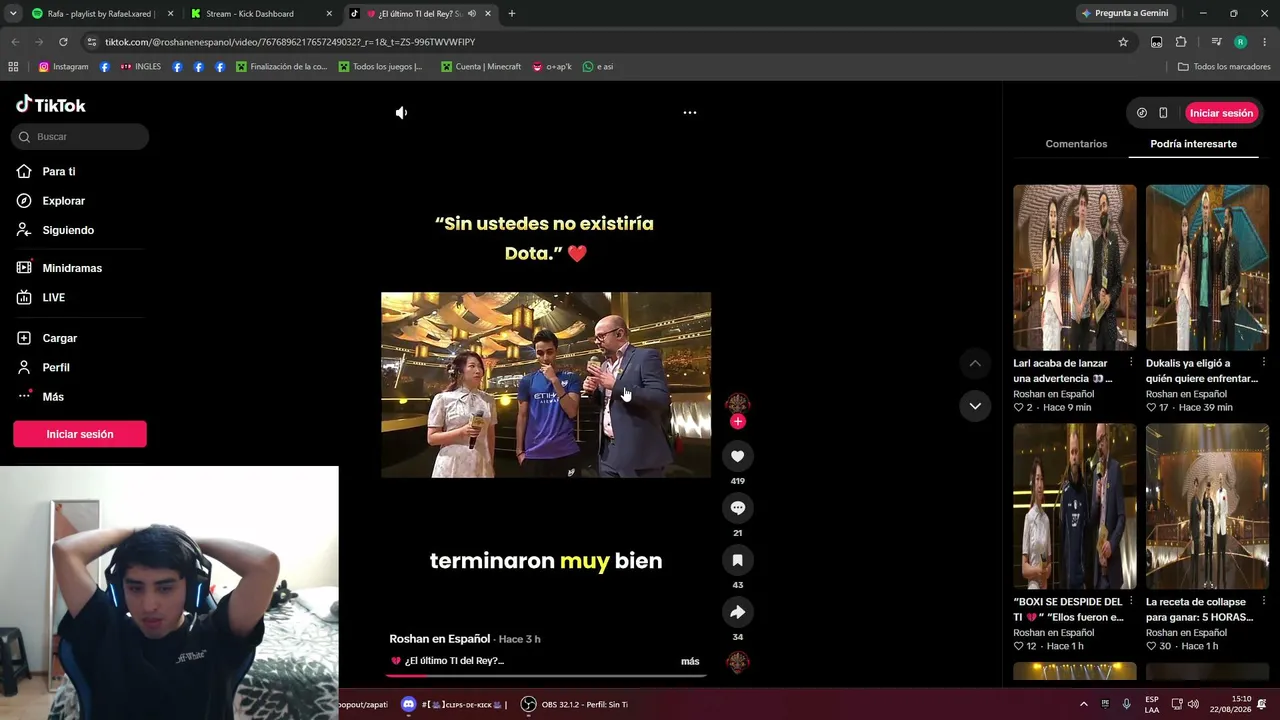Image resolution: width=1280 pixels, height=720 pixels.
Task: Open the Instagram bookmark
Action: tap(63, 67)
